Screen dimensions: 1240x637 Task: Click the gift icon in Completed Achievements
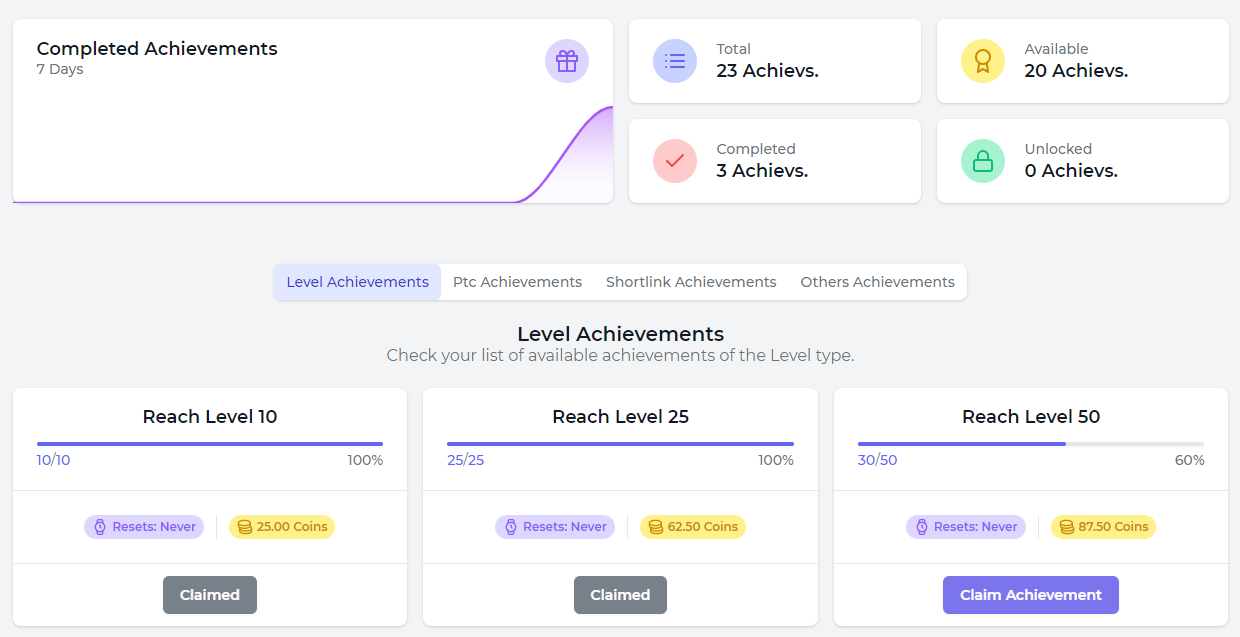point(567,62)
